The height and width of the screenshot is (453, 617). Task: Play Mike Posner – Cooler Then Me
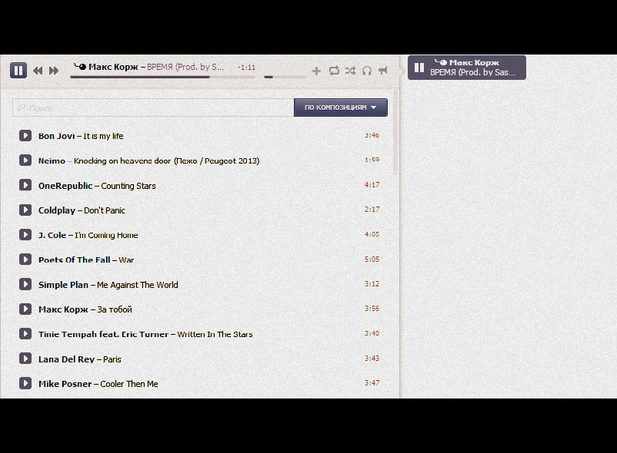click(25, 383)
